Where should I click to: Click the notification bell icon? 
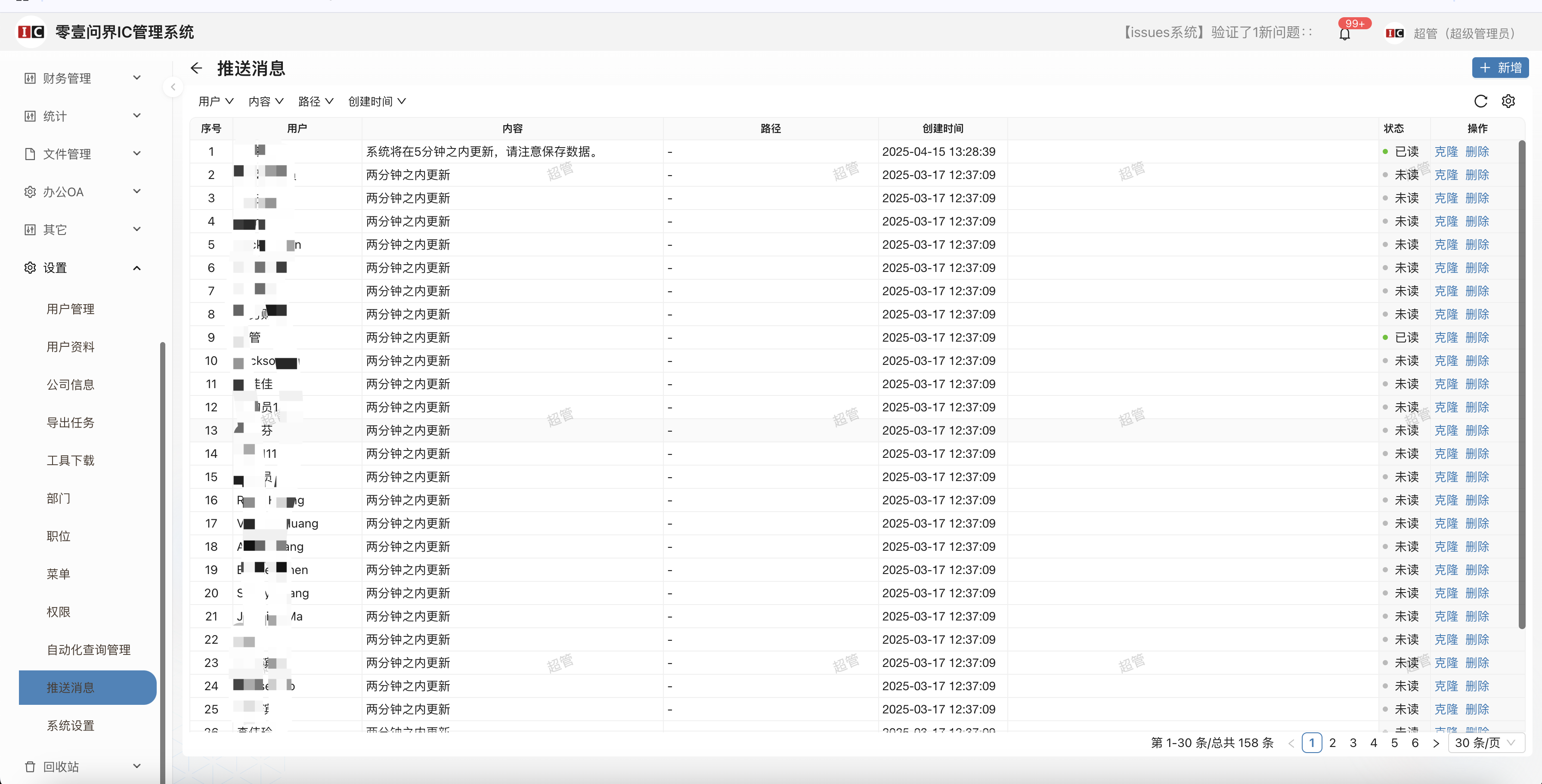click(1344, 34)
